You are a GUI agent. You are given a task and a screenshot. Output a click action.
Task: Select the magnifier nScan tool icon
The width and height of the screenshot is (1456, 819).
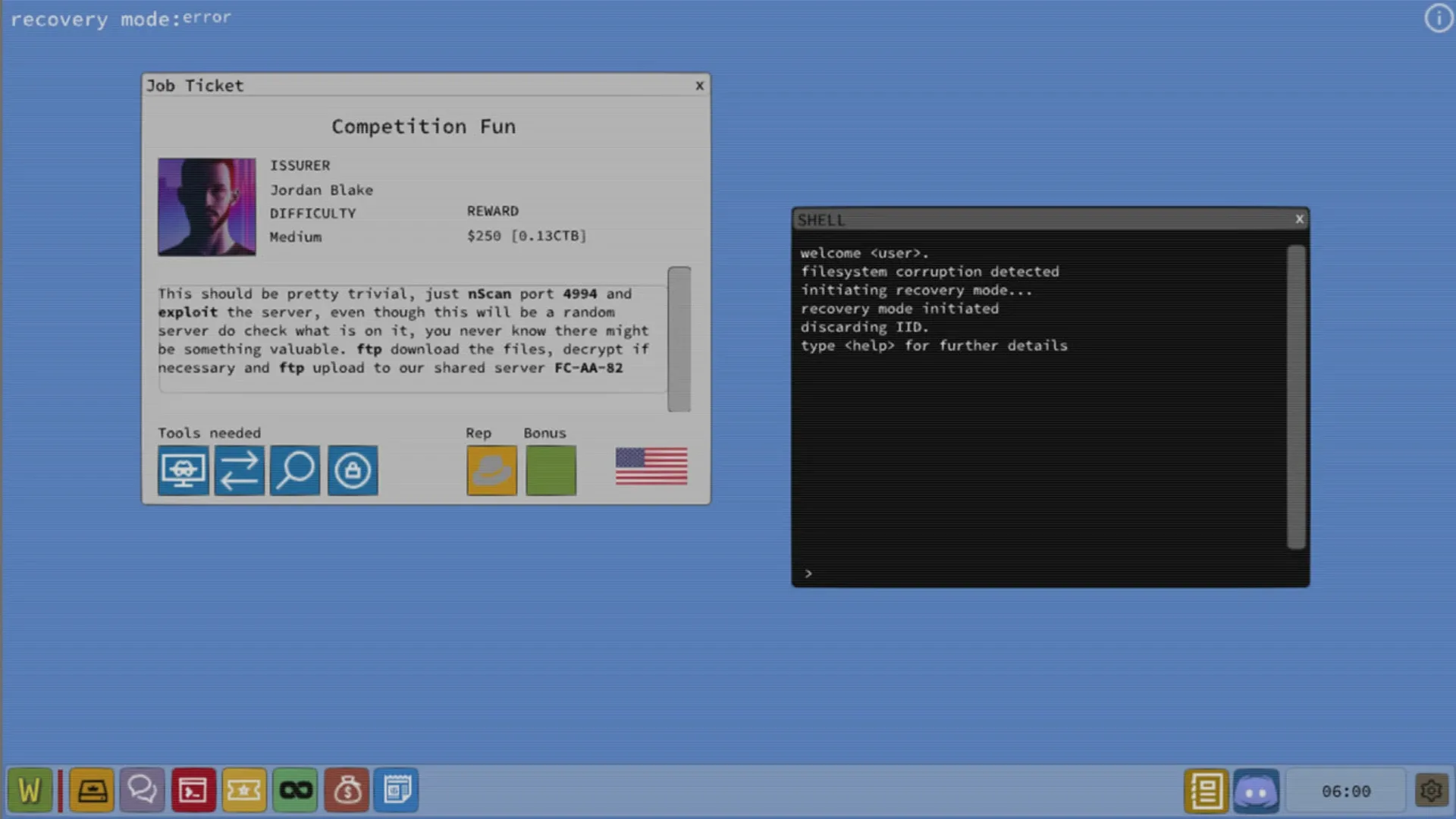pyautogui.click(x=295, y=470)
